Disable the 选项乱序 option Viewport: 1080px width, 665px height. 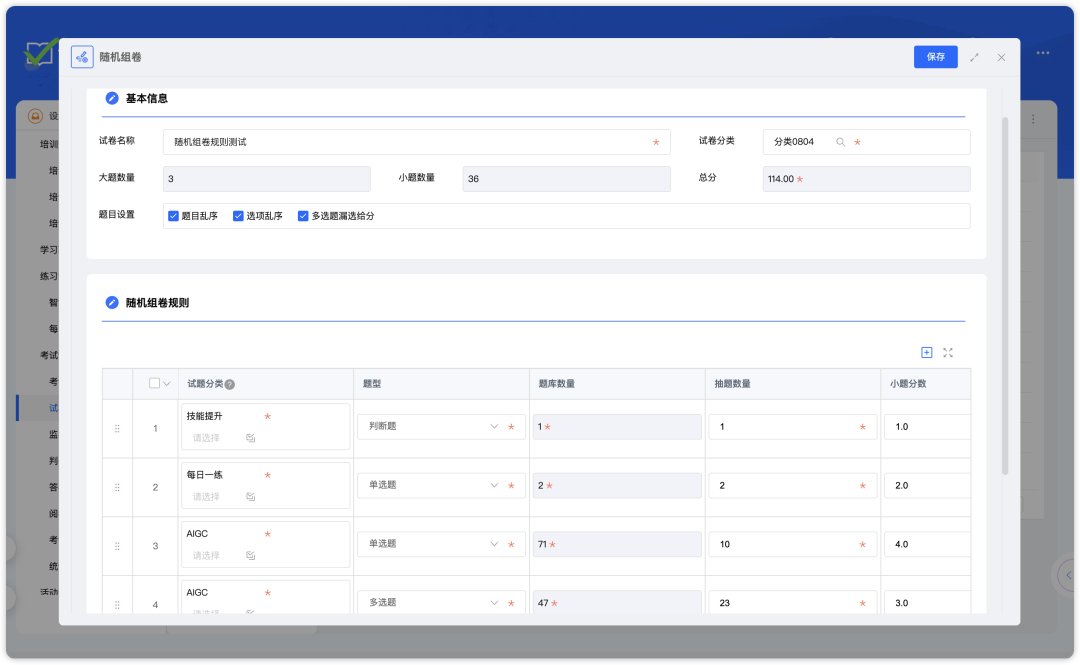(x=238, y=215)
